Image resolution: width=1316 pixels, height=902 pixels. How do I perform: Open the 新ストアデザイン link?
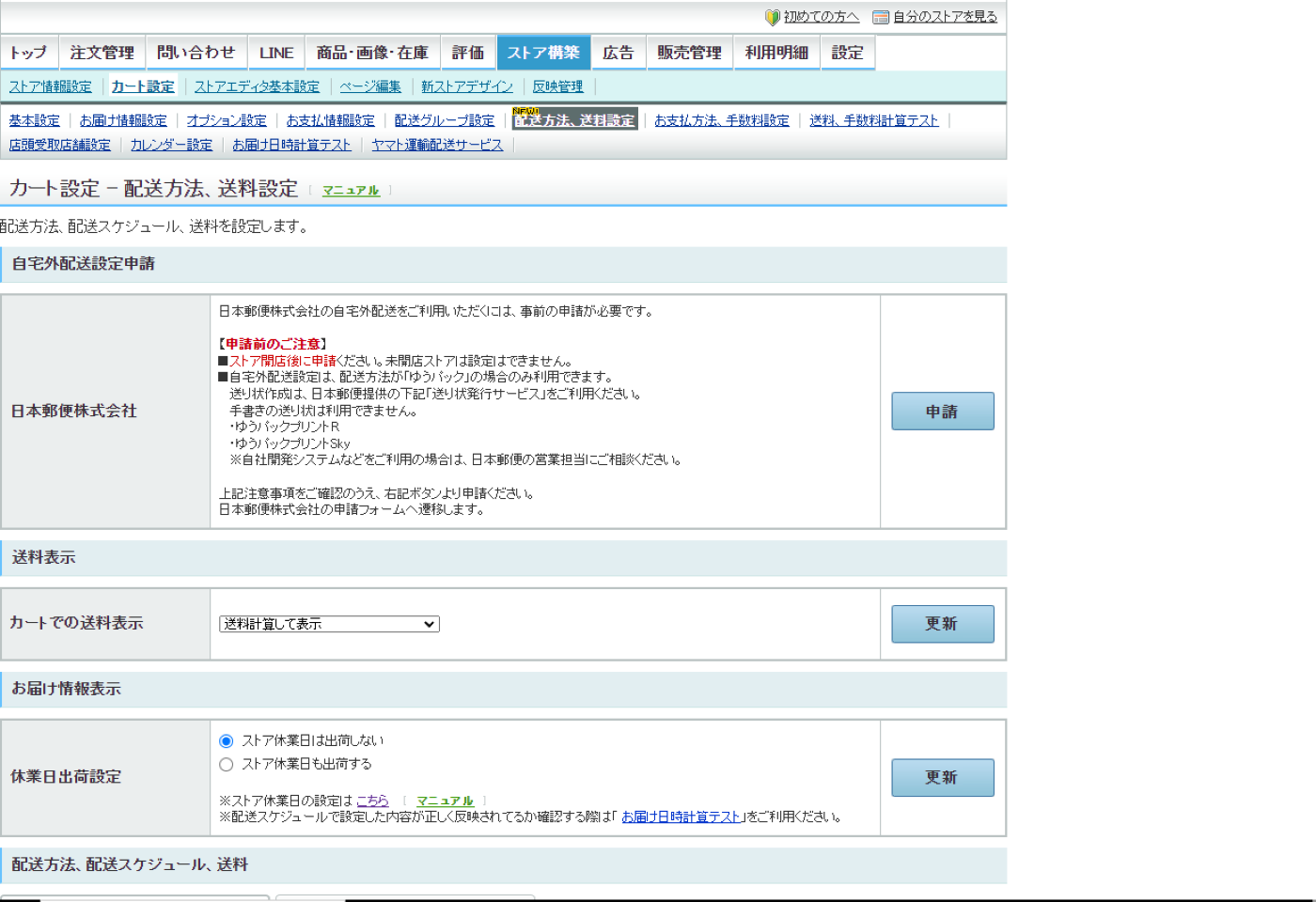click(467, 86)
